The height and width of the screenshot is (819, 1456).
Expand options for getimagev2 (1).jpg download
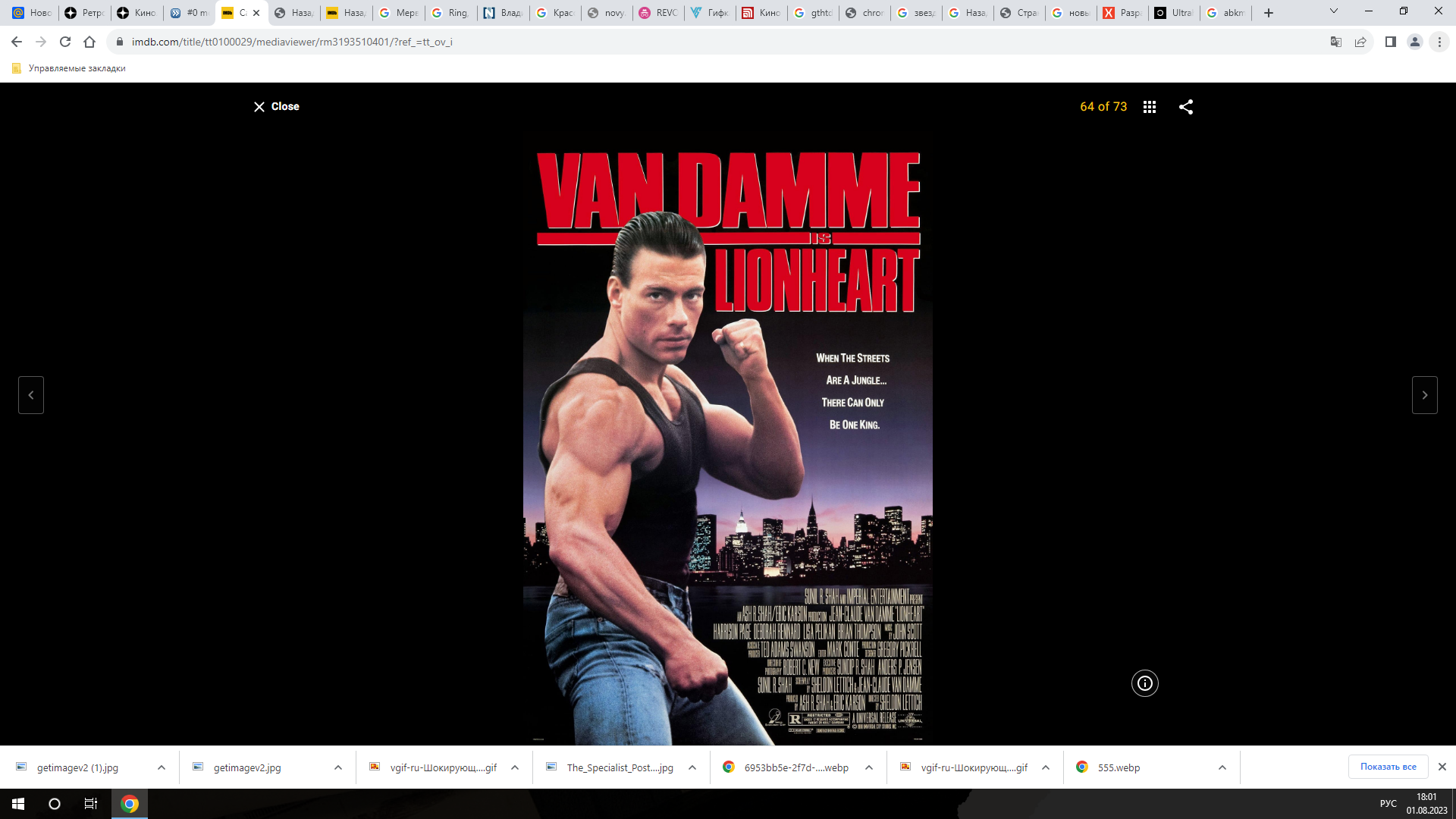(x=162, y=767)
